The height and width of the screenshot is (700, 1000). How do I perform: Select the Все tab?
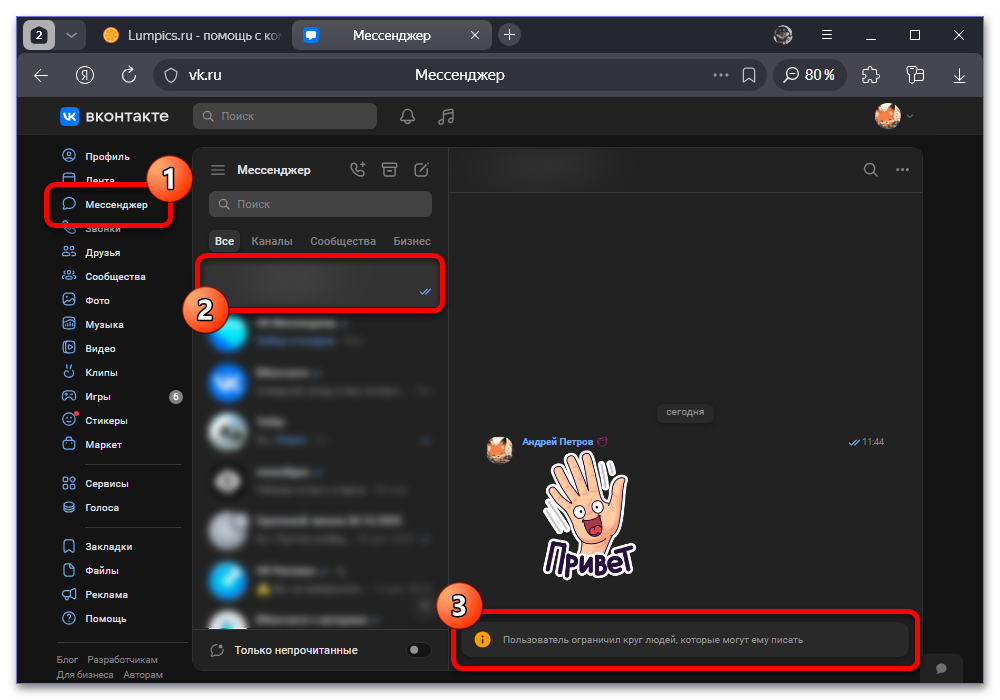(224, 241)
